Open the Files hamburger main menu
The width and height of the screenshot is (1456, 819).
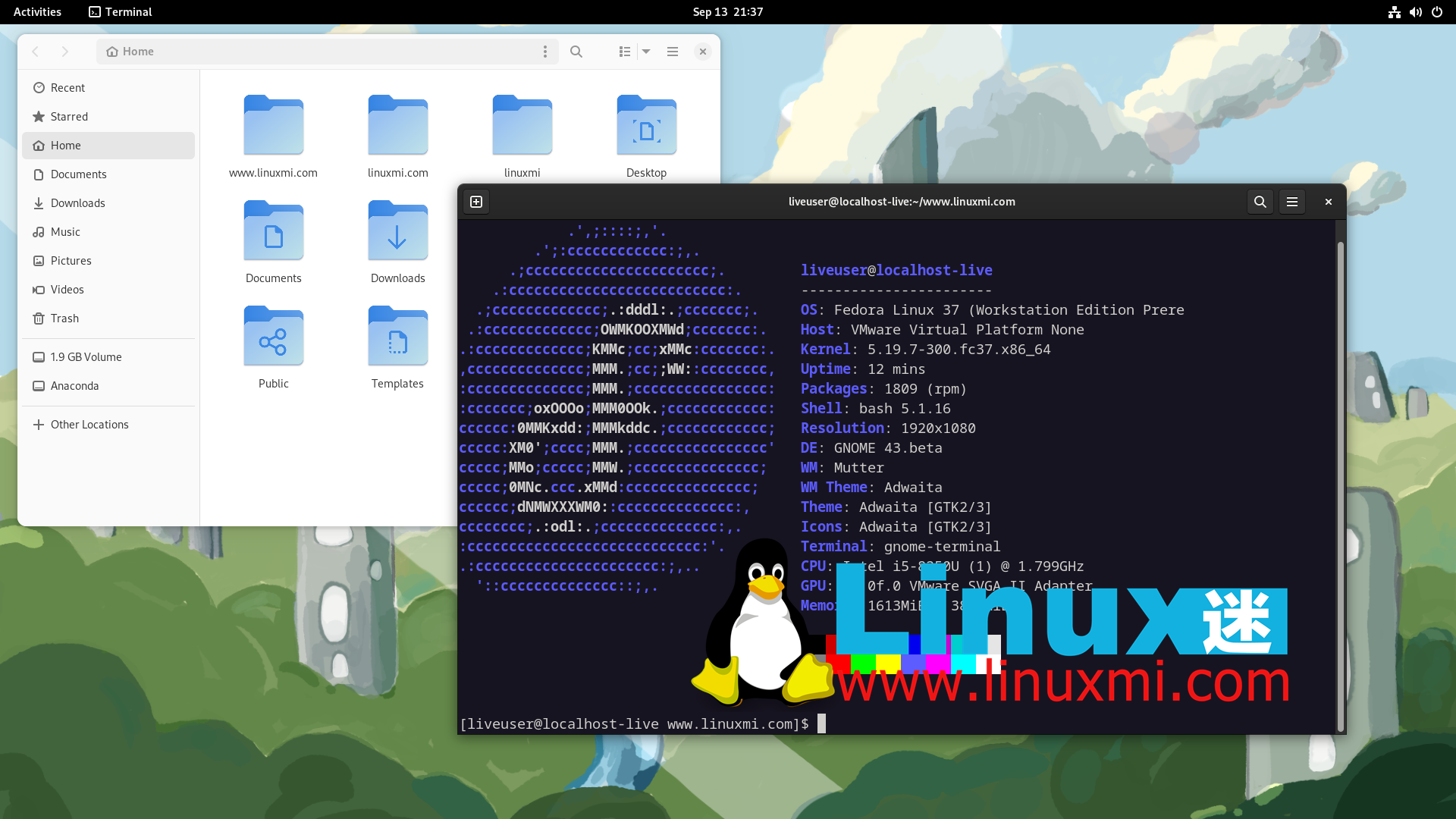[x=673, y=52]
